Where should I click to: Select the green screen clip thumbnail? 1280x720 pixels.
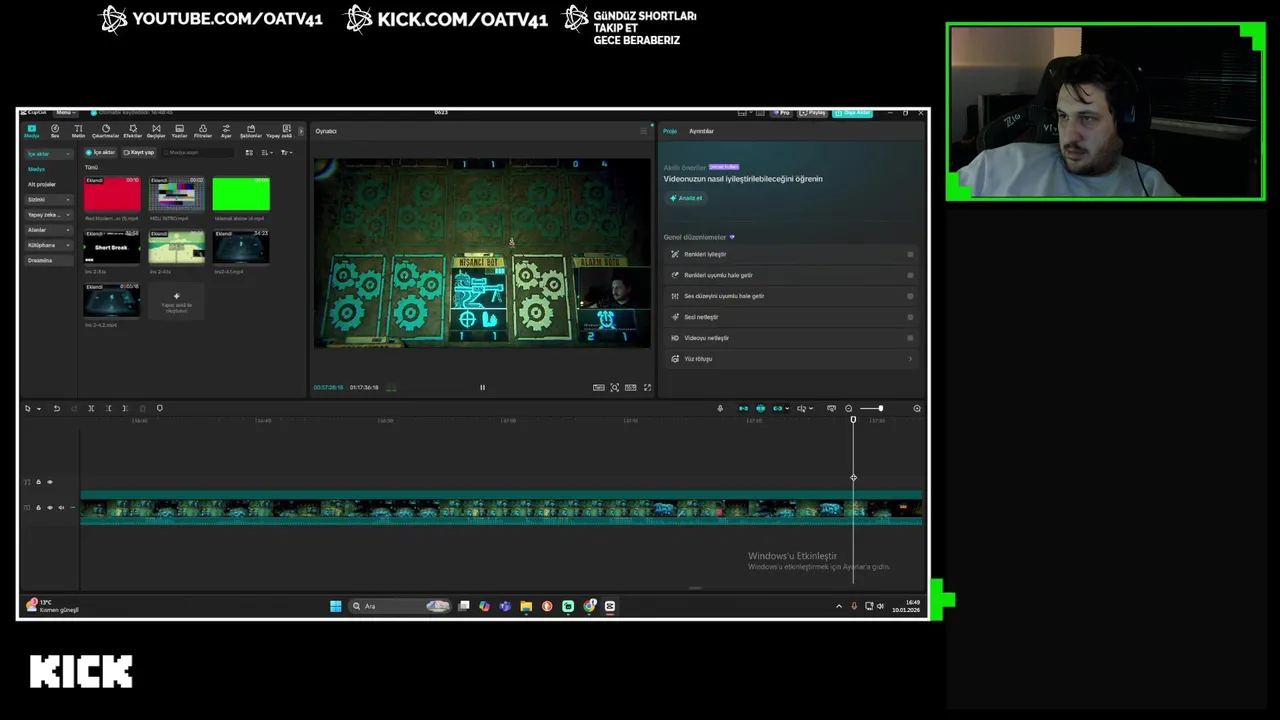coord(241,194)
